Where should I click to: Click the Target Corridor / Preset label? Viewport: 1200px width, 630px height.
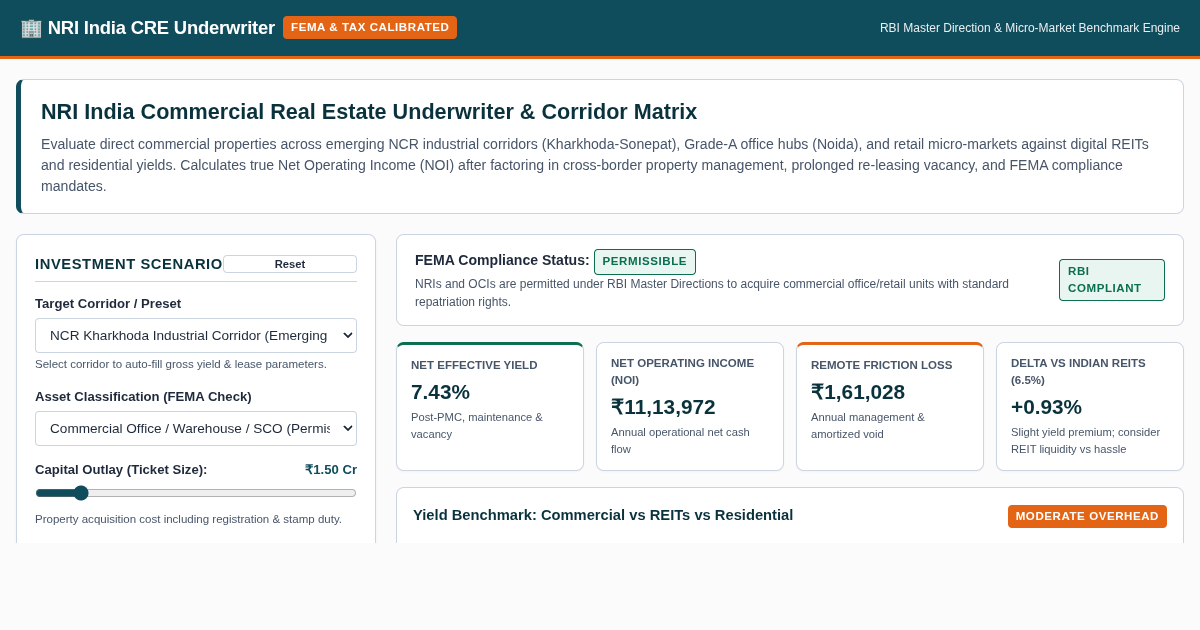coord(108,304)
